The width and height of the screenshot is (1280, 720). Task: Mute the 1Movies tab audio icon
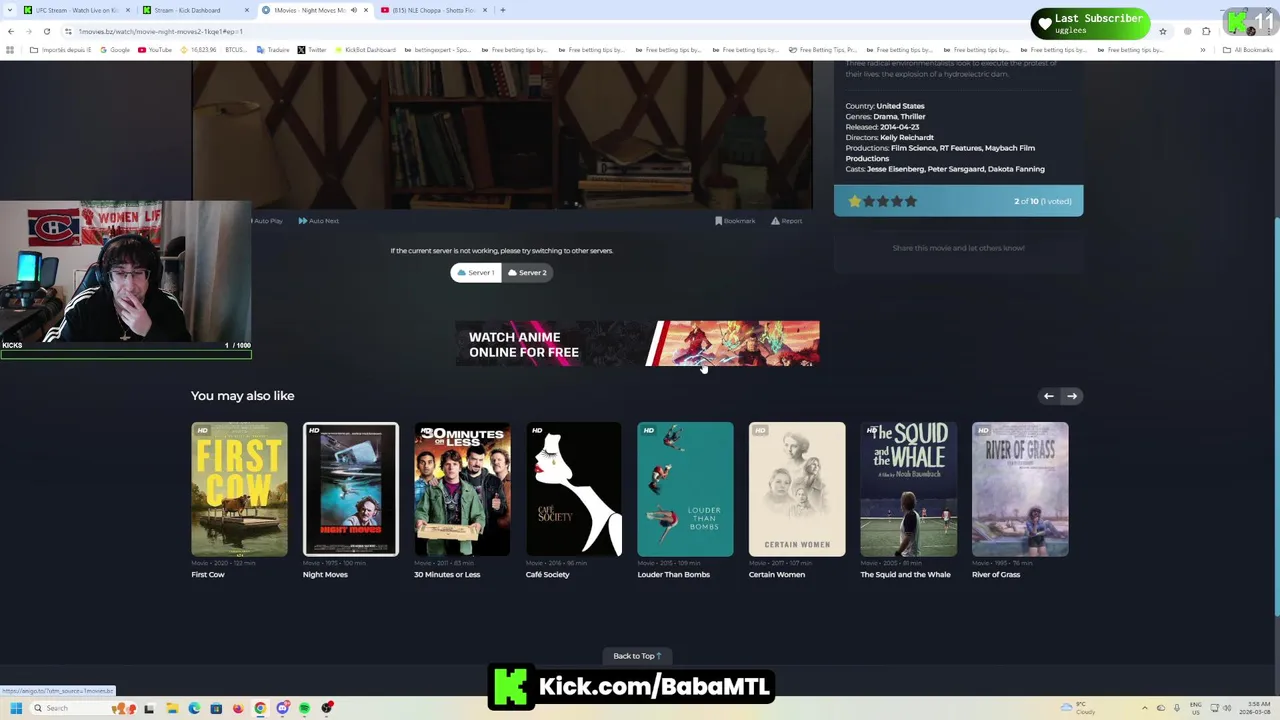353,10
